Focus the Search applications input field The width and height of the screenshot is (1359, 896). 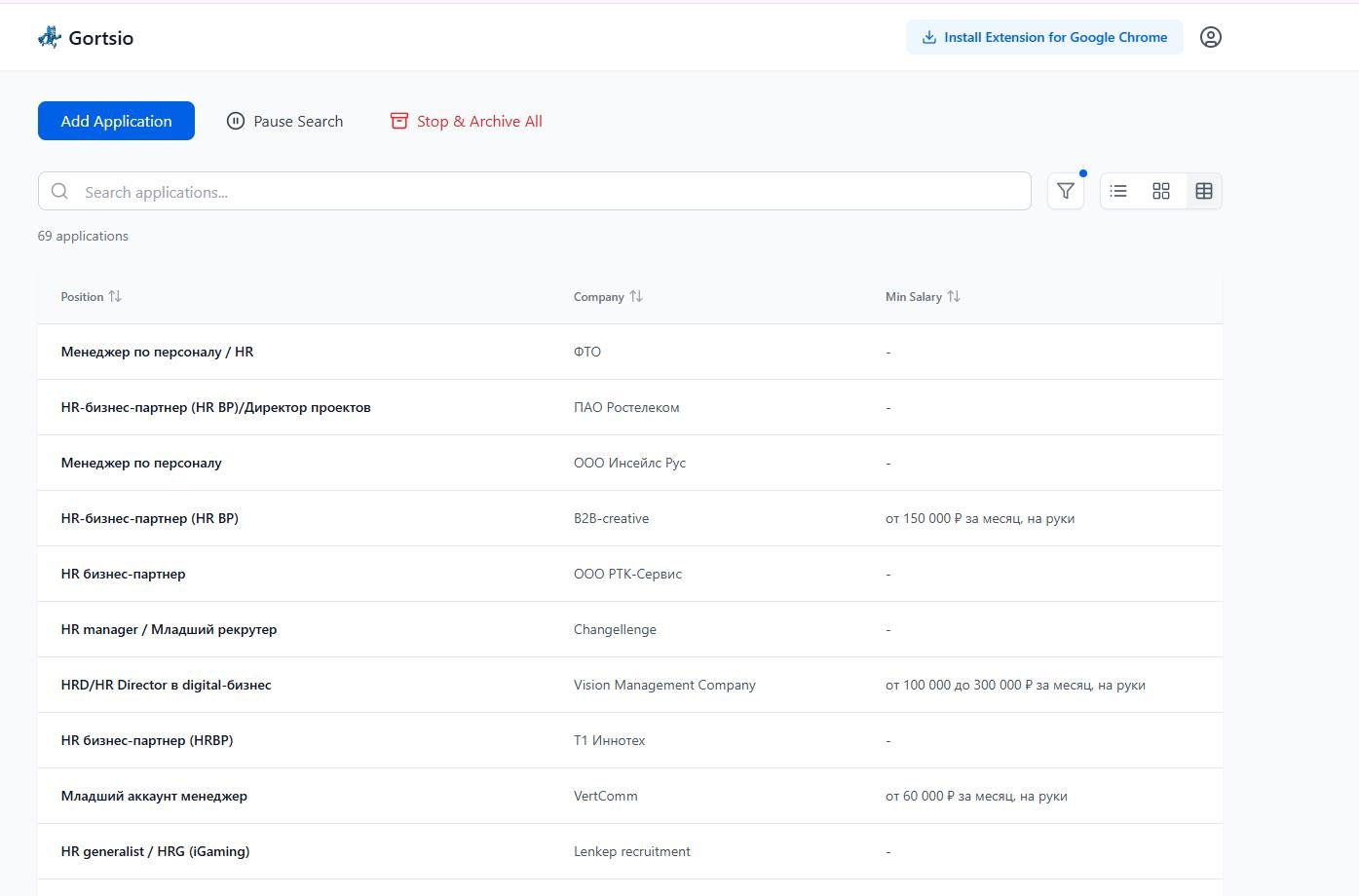pos(546,192)
